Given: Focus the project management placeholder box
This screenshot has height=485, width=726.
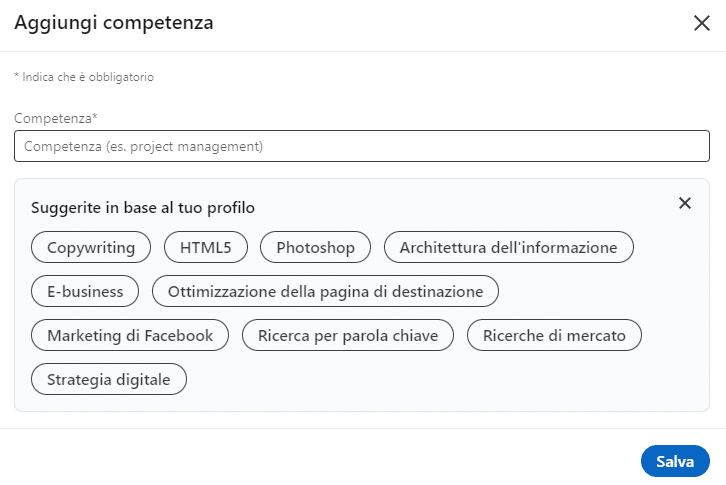Looking at the screenshot, I should pyautogui.click(x=362, y=146).
